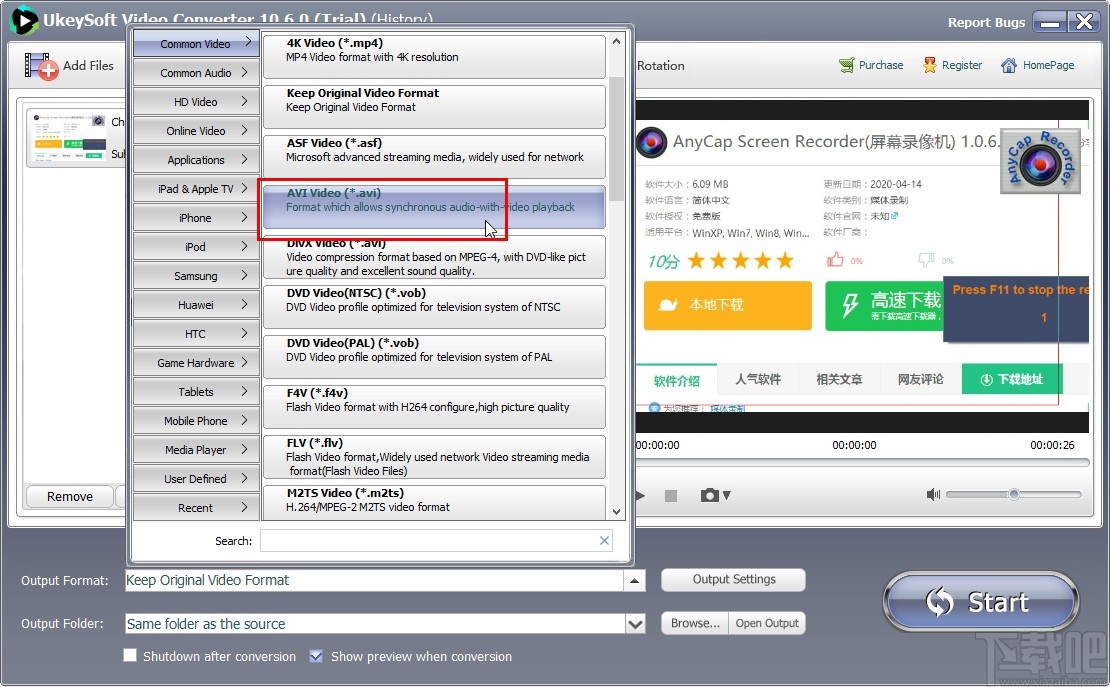Stop preview playback

pos(671,496)
